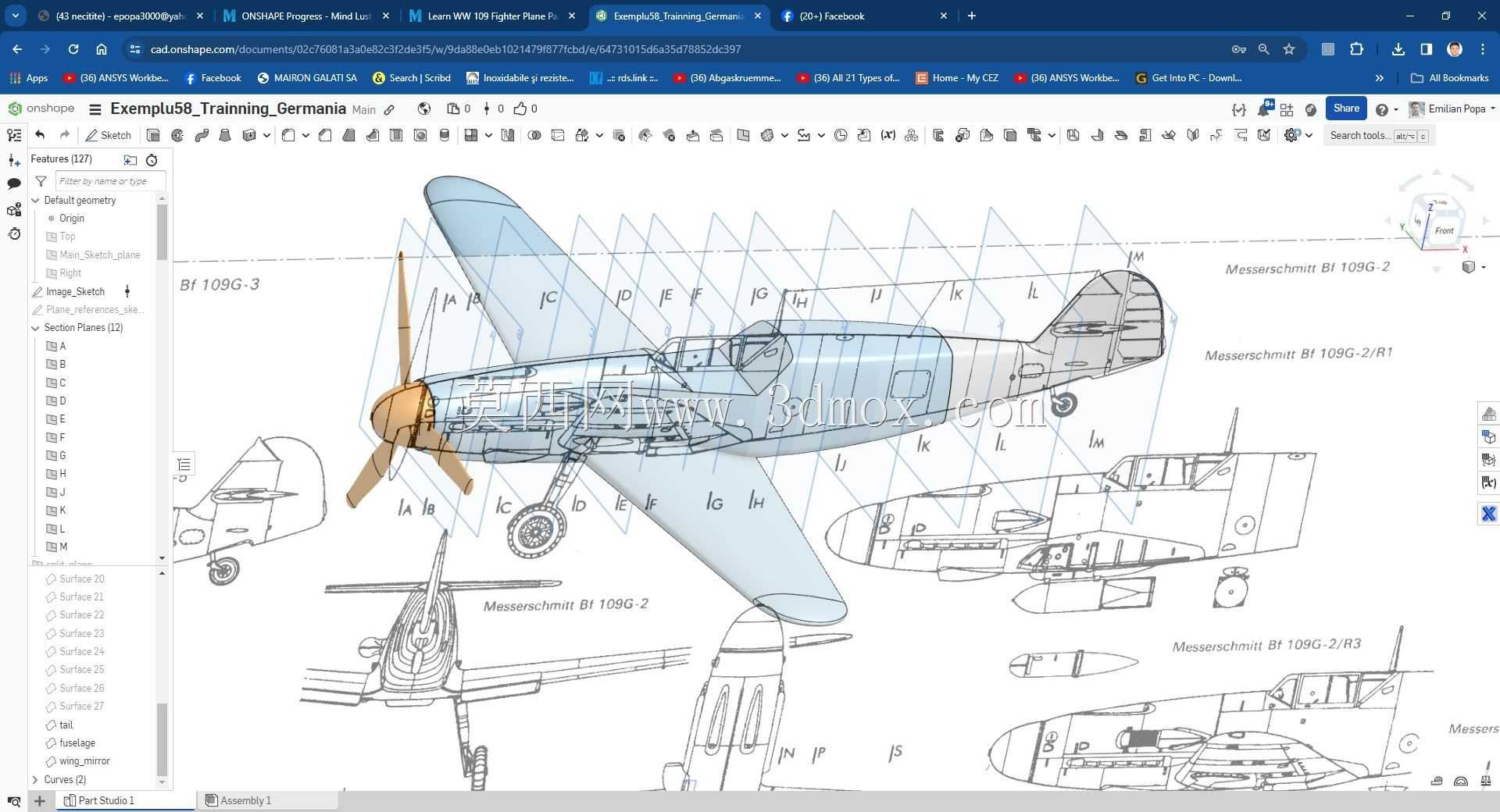Select the fuselage feature
The height and width of the screenshot is (812, 1500).
pyautogui.click(x=77, y=743)
